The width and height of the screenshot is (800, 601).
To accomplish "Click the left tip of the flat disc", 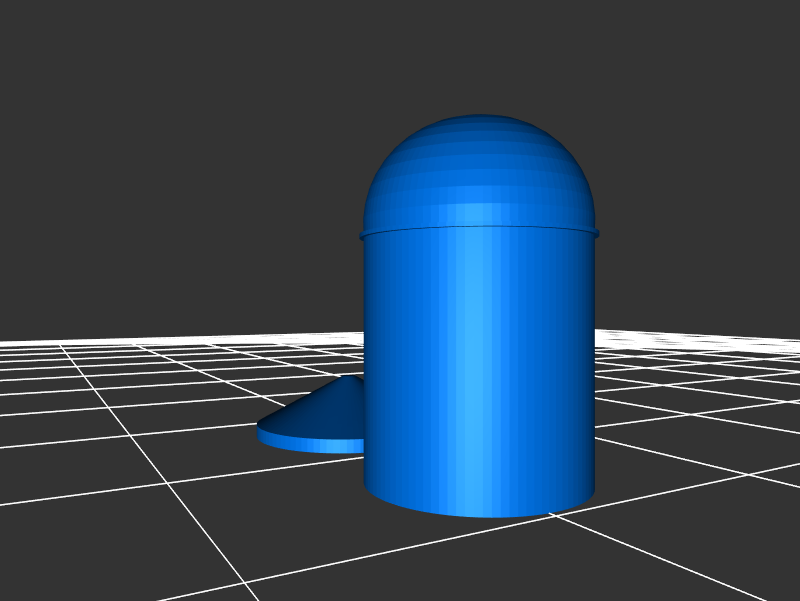I will click(261, 430).
